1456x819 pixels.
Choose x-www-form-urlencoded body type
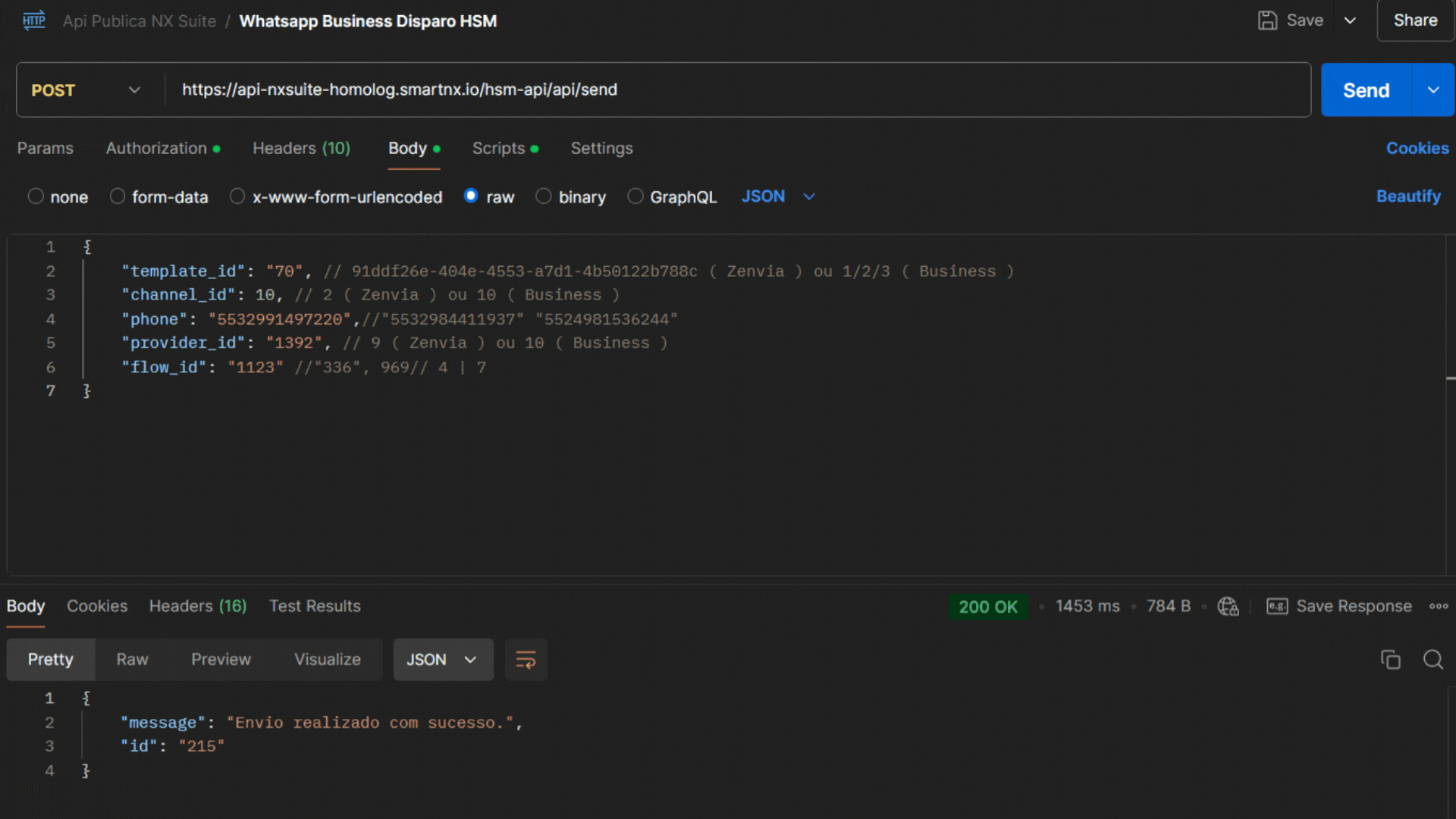click(237, 196)
